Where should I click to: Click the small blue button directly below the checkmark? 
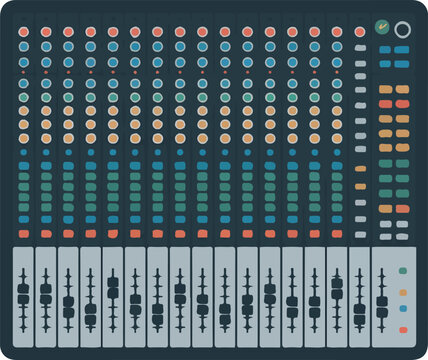(385, 50)
